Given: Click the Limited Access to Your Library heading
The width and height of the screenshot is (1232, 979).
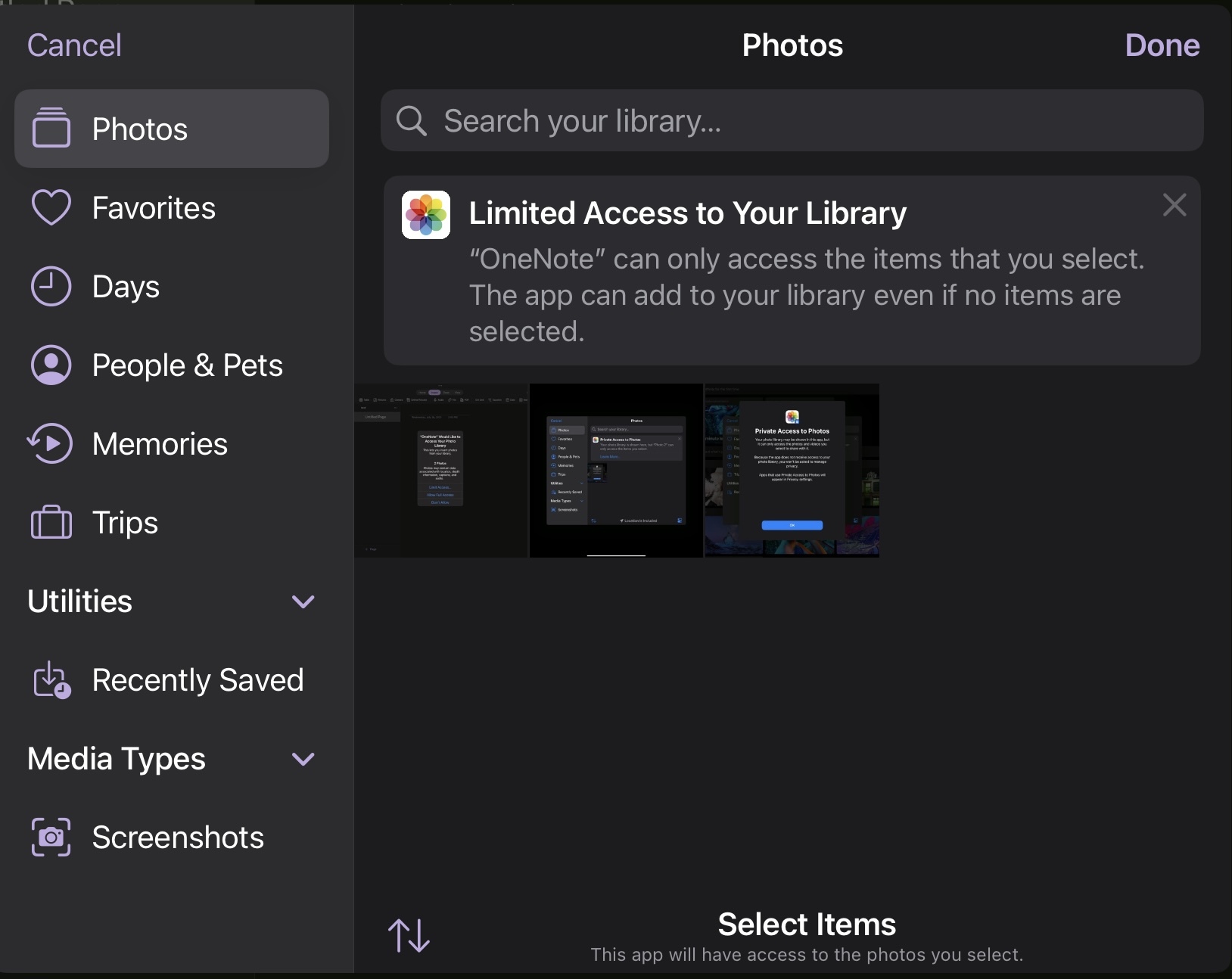Looking at the screenshot, I should [x=688, y=213].
